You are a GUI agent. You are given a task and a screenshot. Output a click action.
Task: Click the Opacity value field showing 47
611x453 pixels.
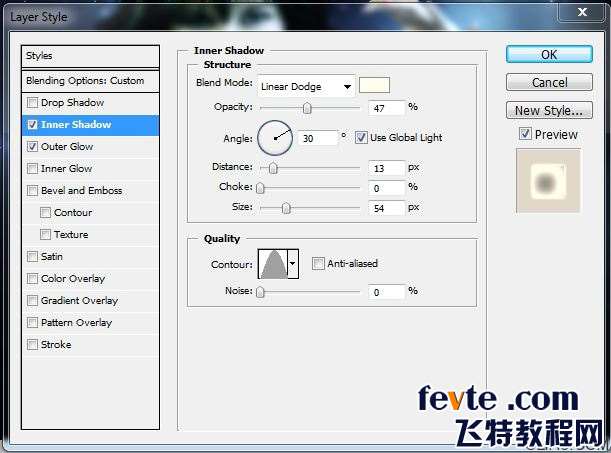coord(387,108)
